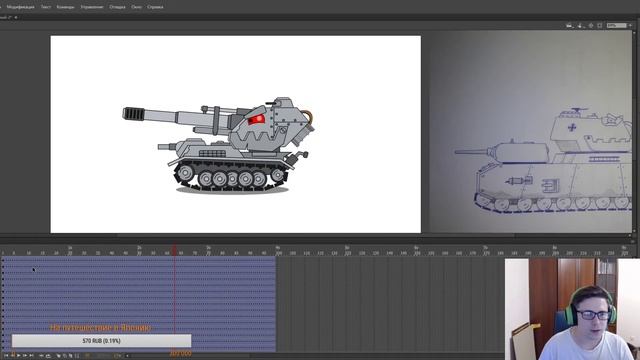The width and height of the screenshot is (640, 360).
Task: Toggle the Onion Skin icon
Action: pyautogui.click(x=58, y=356)
